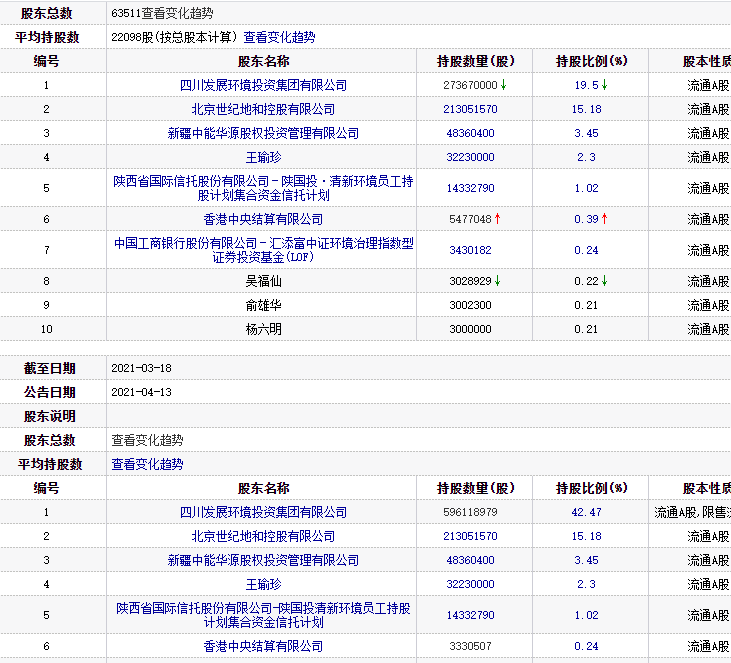Click second table's percentage value 0.24 for 香港中央结算
The width and height of the screenshot is (731, 663).
(x=586, y=646)
